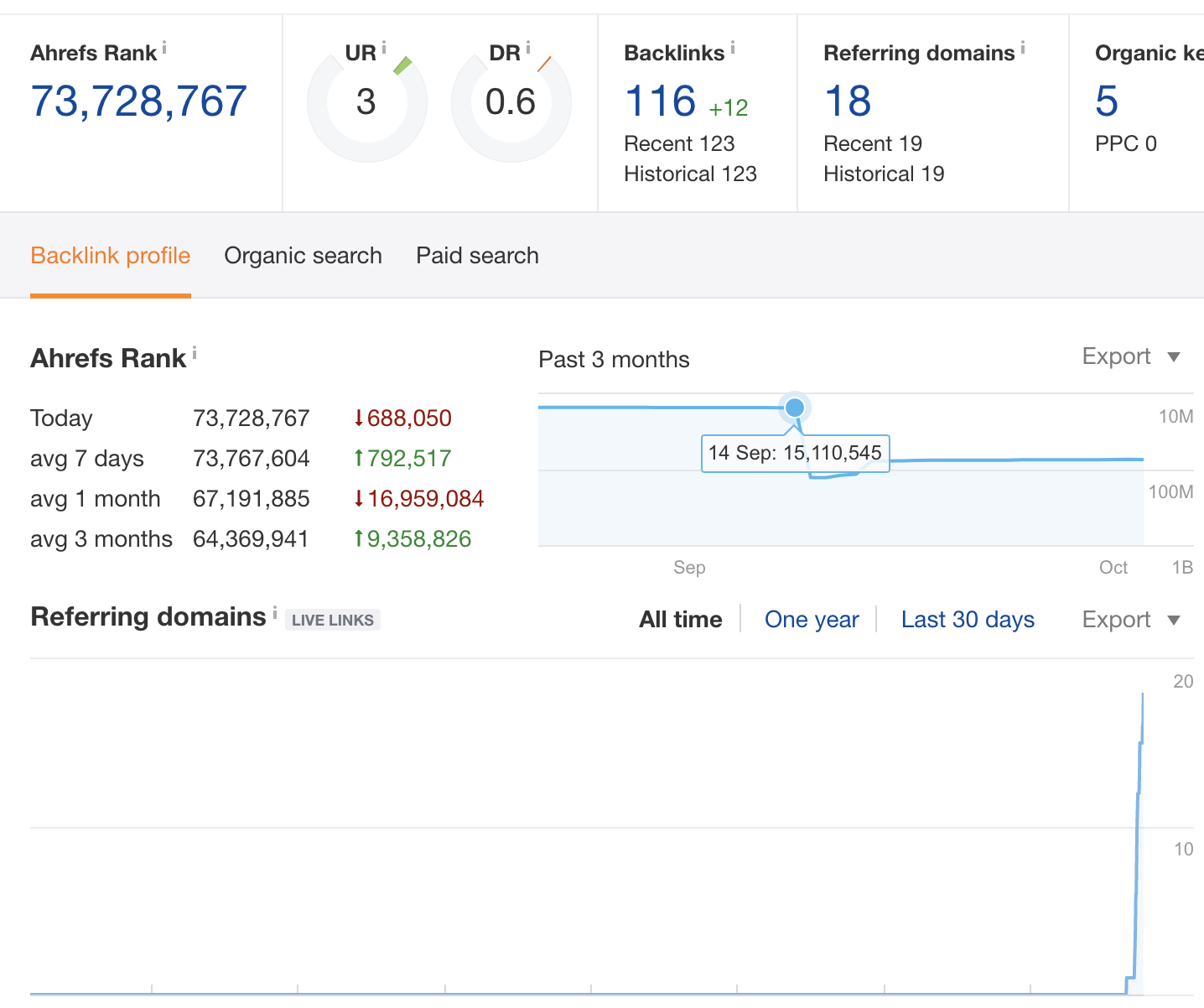Click the info icon beside Backlinks
1204x1008 pixels.
733,48
